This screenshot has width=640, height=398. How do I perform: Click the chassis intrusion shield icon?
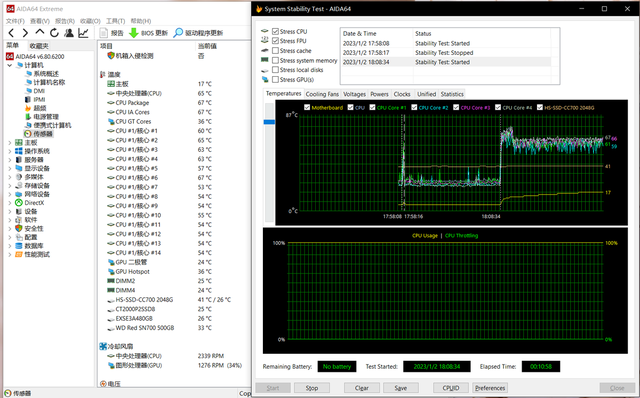(111, 56)
